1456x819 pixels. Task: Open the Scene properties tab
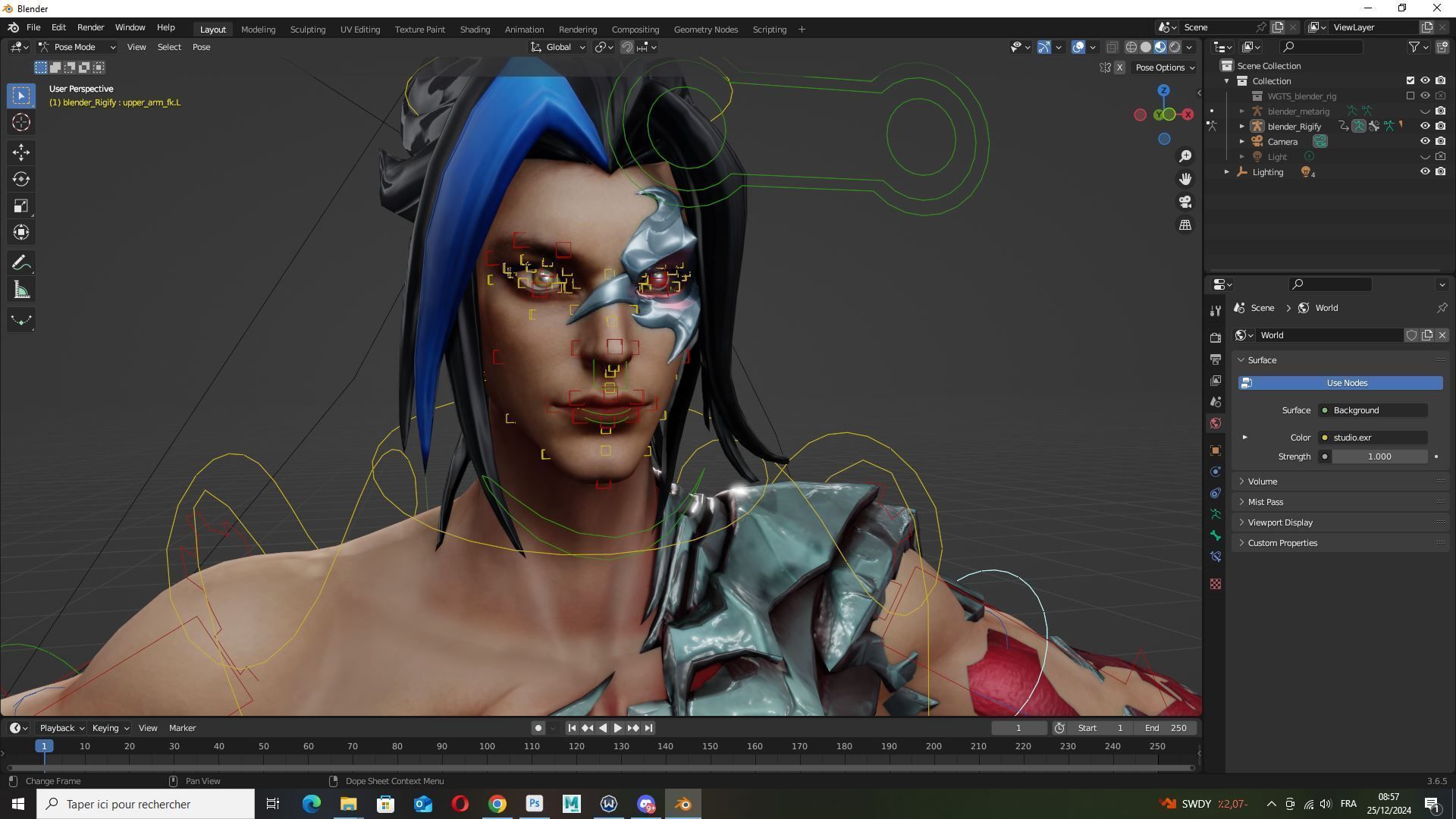[x=1216, y=401]
